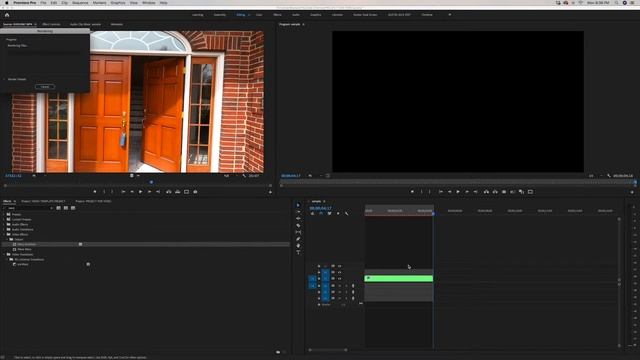This screenshot has height=360, width=640.
Task: Select the Razor tool
Action: 298,225
